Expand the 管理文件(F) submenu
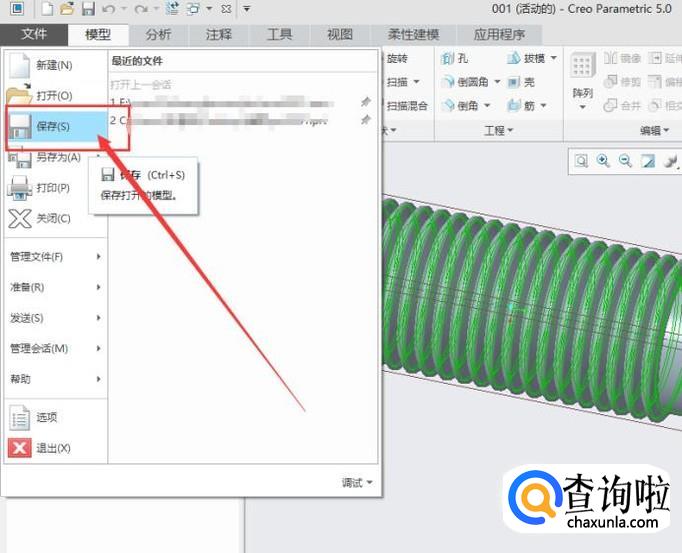This screenshot has height=553, width=682. click(x=55, y=257)
